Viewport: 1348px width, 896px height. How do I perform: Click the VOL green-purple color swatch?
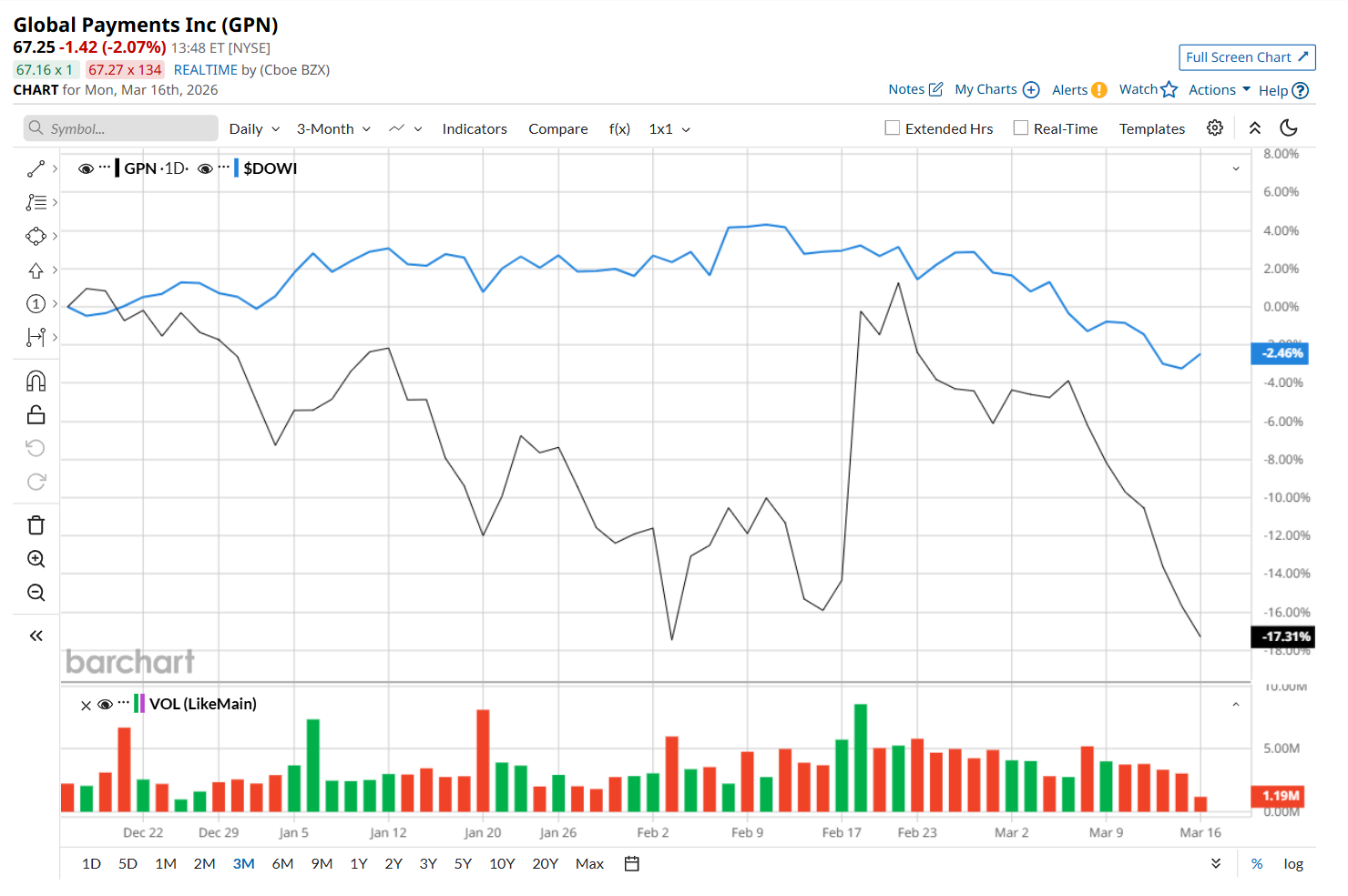coord(139,703)
